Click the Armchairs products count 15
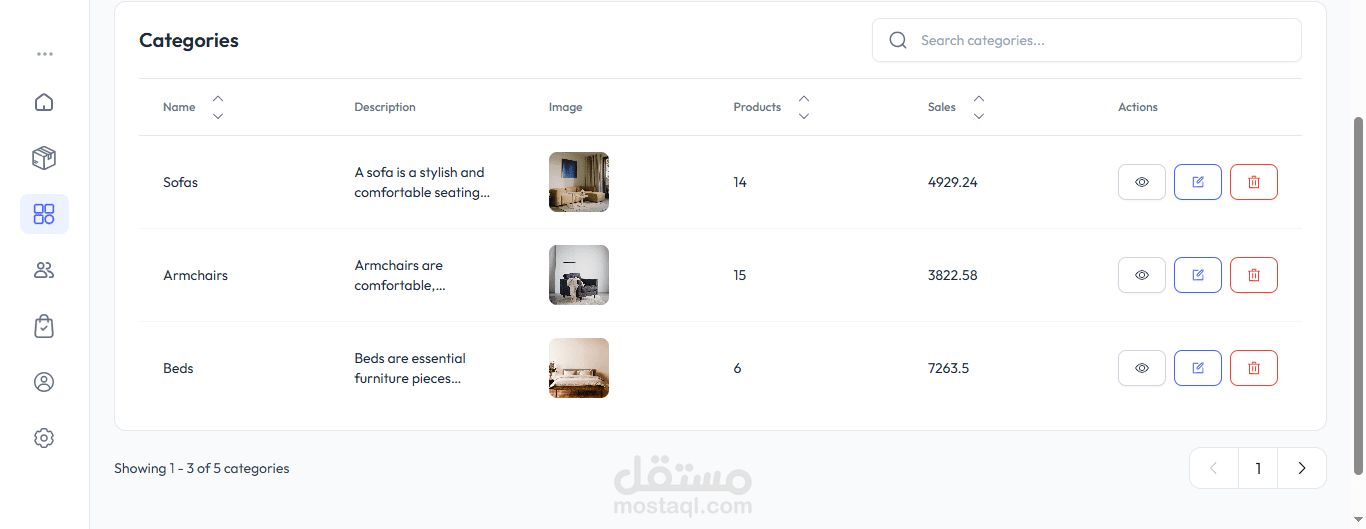 740,275
